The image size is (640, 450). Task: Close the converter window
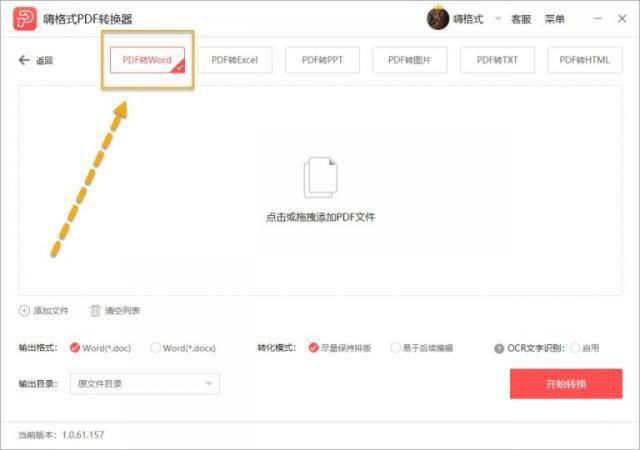622,19
